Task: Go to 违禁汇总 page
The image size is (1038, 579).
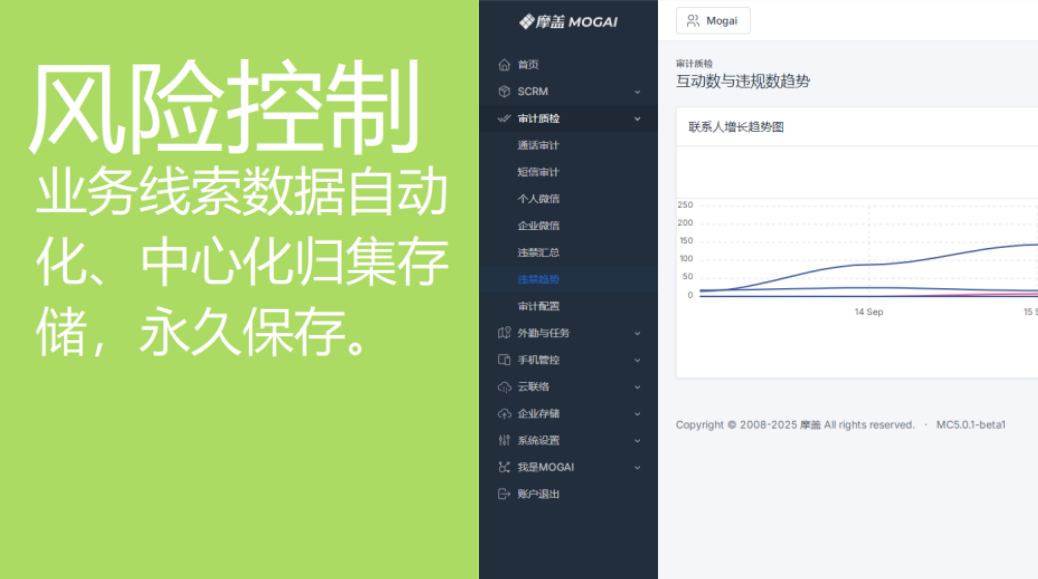Action: tap(538, 253)
